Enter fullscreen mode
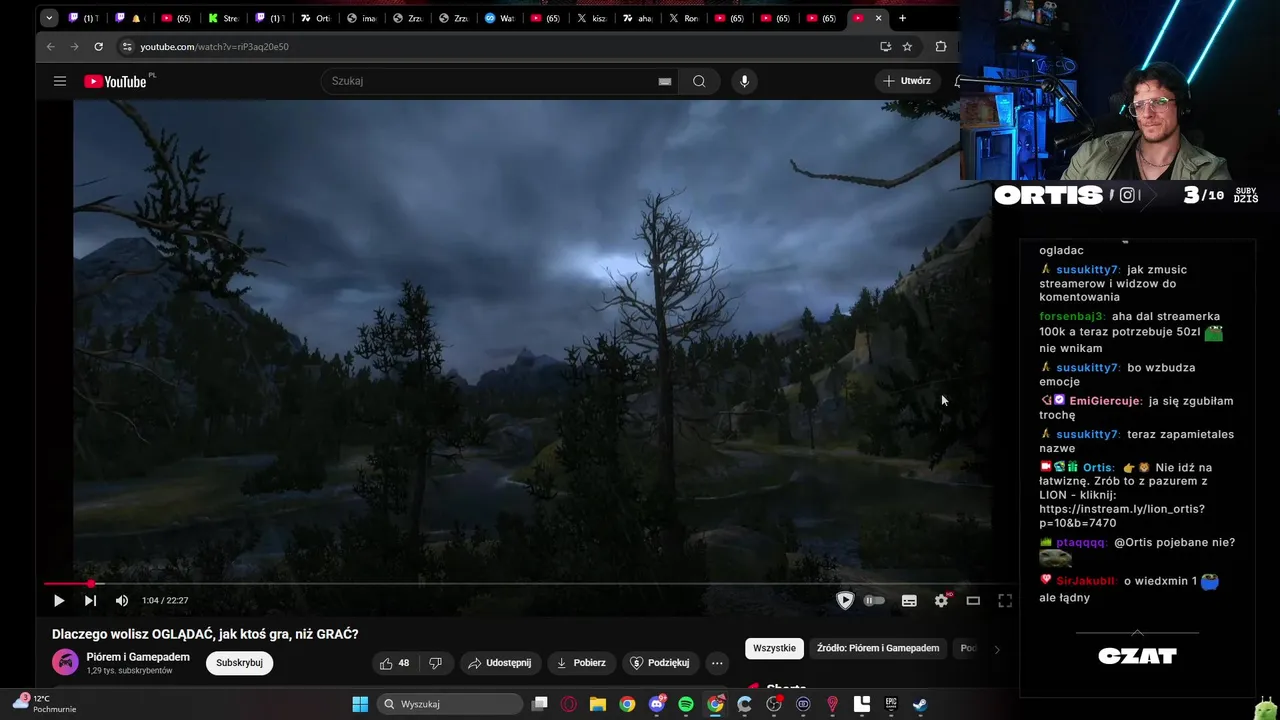Screen dimensions: 1280x720 (x=1005, y=601)
